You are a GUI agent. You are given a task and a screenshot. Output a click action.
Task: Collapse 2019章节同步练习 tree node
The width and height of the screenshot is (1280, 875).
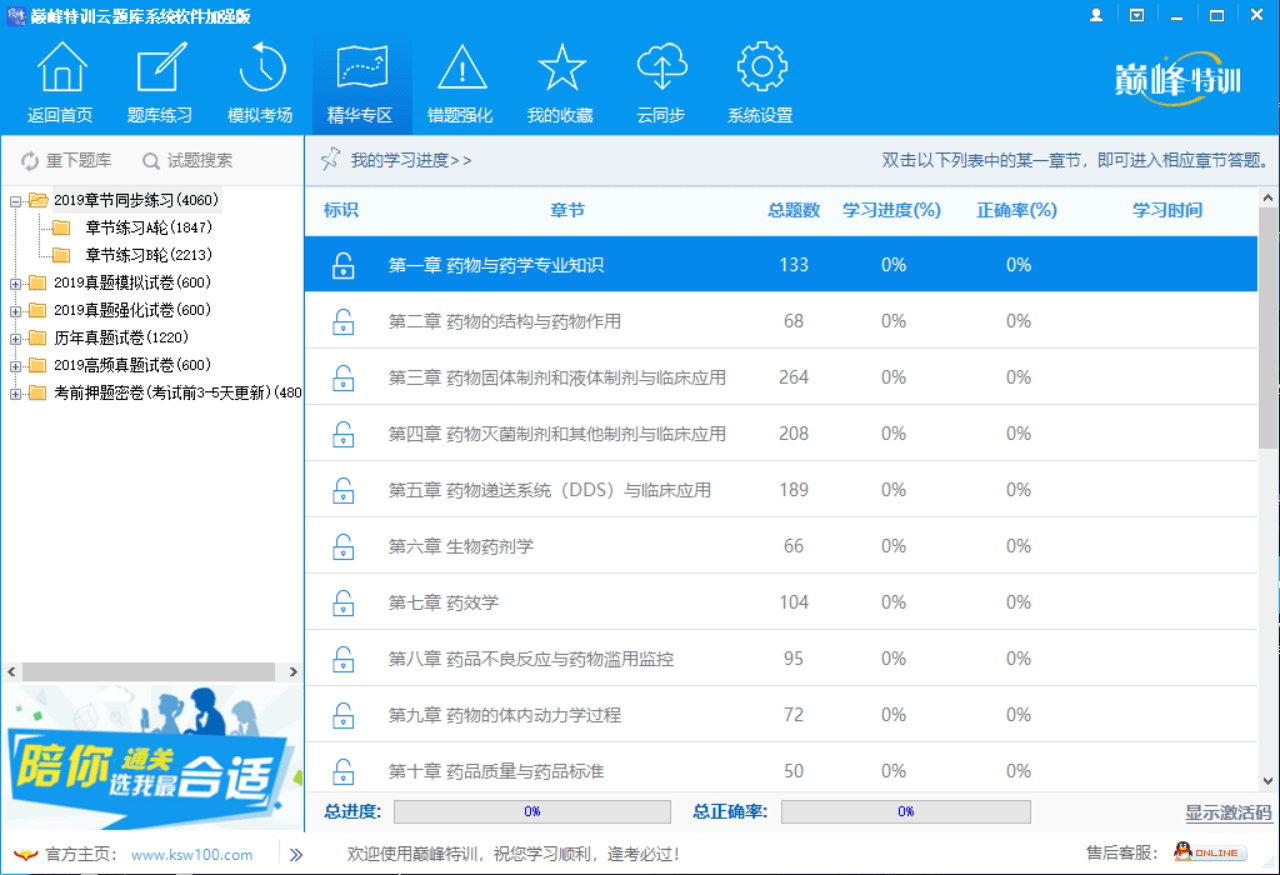tap(15, 200)
